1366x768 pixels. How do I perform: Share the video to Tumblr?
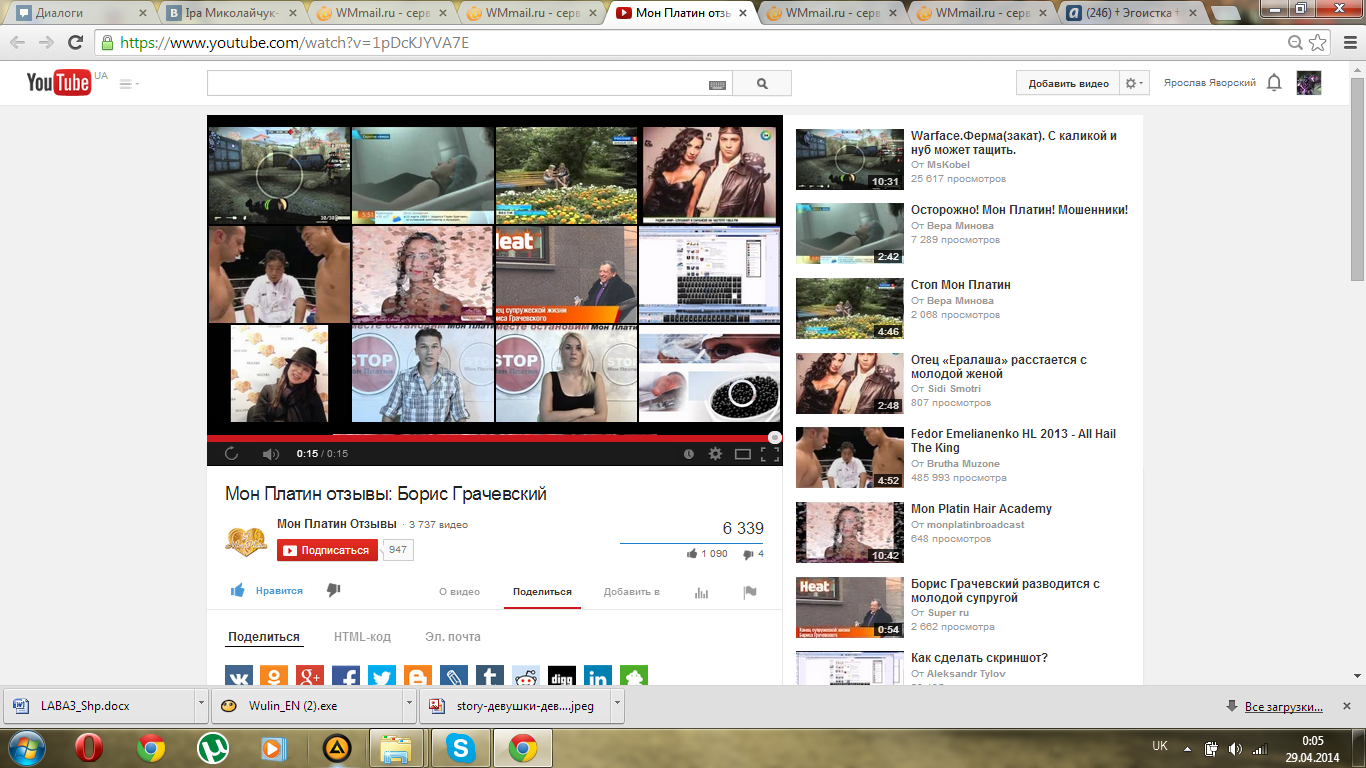pyautogui.click(x=490, y=677)
